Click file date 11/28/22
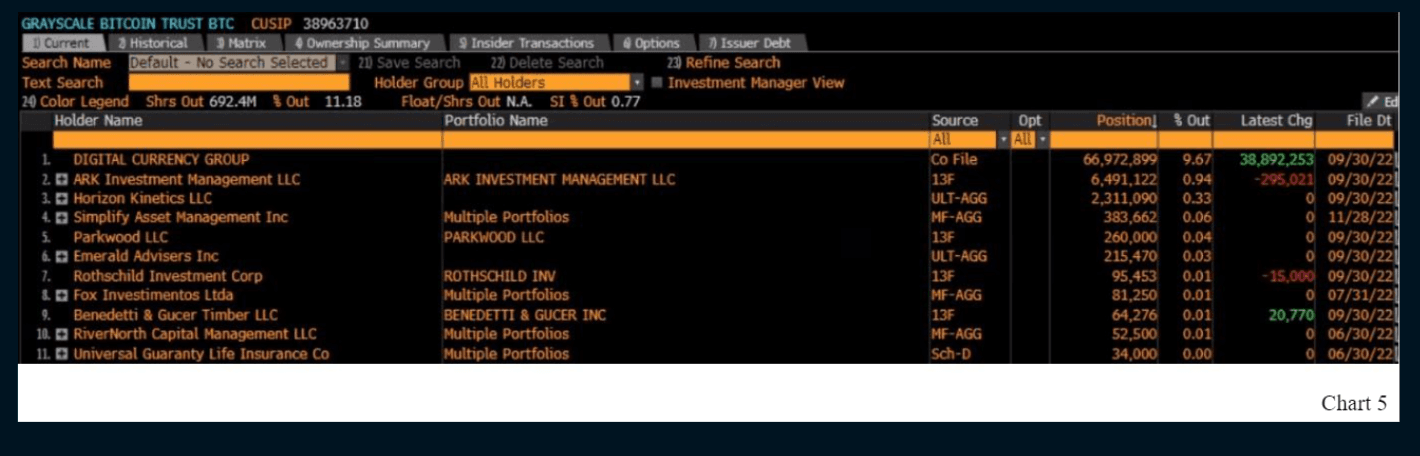 point(1361,218)
